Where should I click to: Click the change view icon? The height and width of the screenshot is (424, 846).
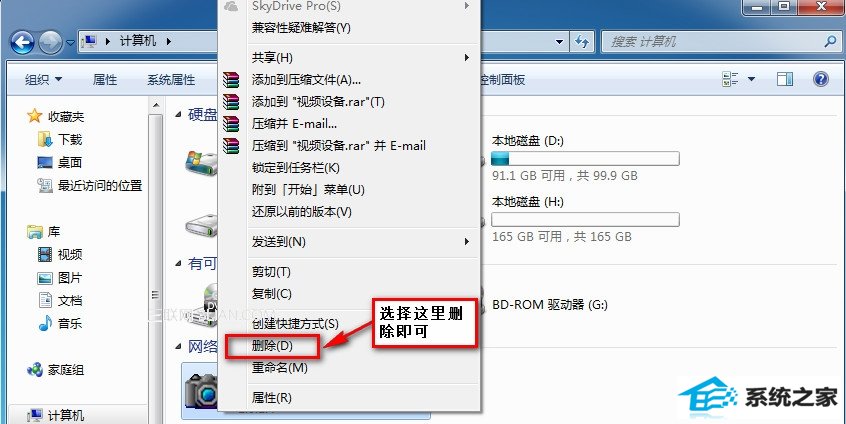730,80
